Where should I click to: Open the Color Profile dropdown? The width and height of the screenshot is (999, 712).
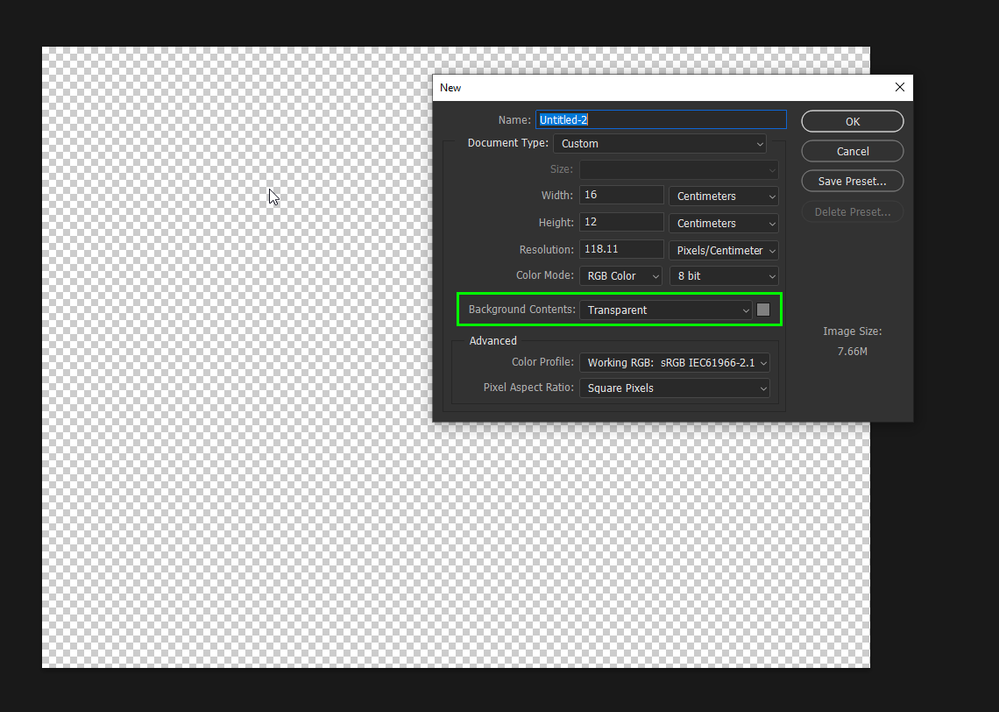[674, 362]
